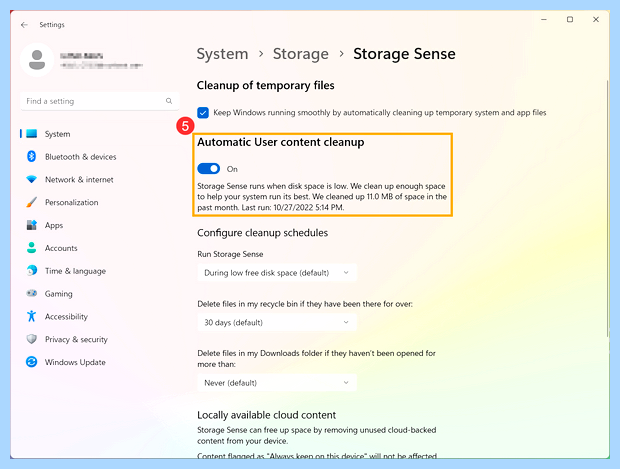The height and width of the screenshot is (469, 620).
Task: Click the Bluetooth icon in sidebar
Action: pos(32,157)
